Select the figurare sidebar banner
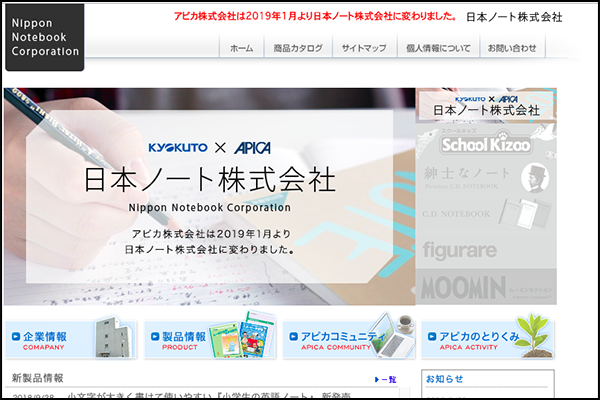 (486, 250)
